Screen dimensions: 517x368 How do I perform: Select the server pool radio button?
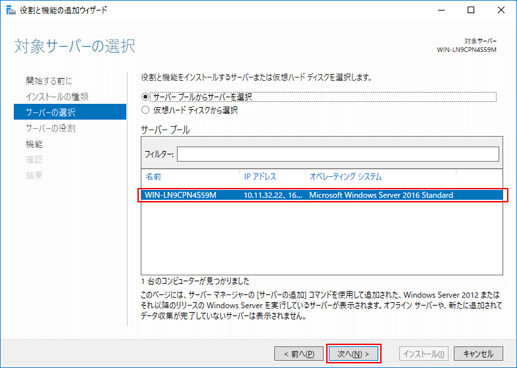(145, 97)
